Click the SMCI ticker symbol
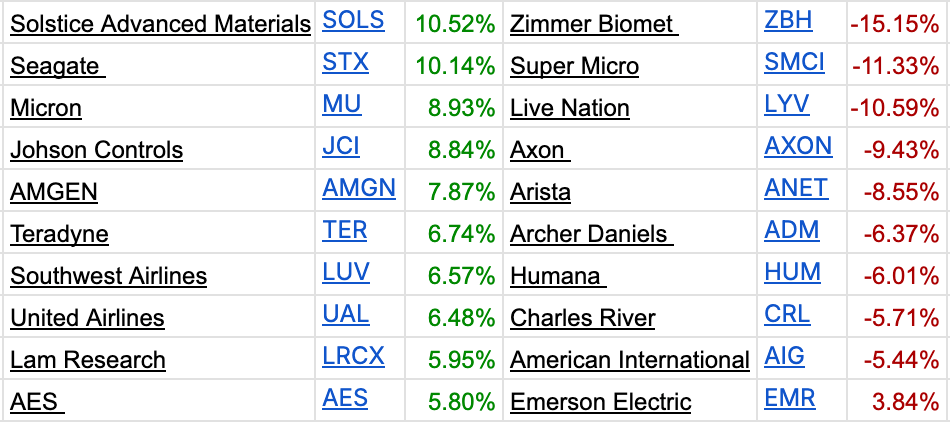Image resolution: width=950 pixels, height=422 pixels. coord(794,62)
